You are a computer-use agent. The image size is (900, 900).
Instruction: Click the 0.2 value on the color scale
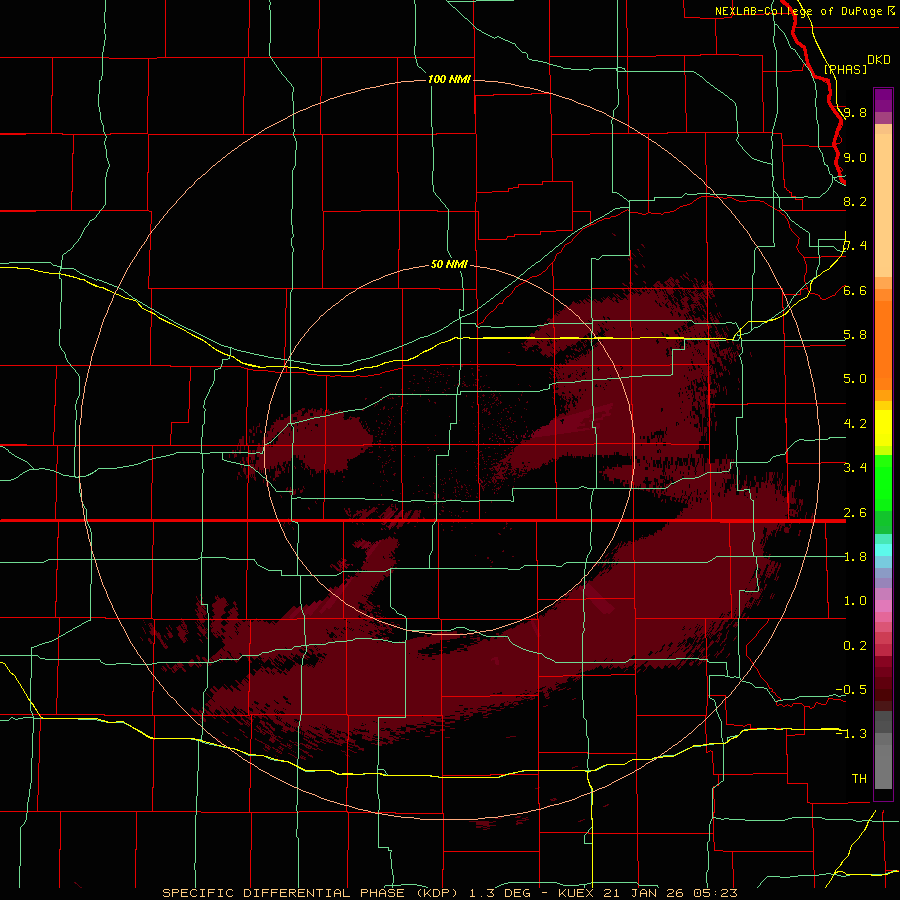coord(855,646)
